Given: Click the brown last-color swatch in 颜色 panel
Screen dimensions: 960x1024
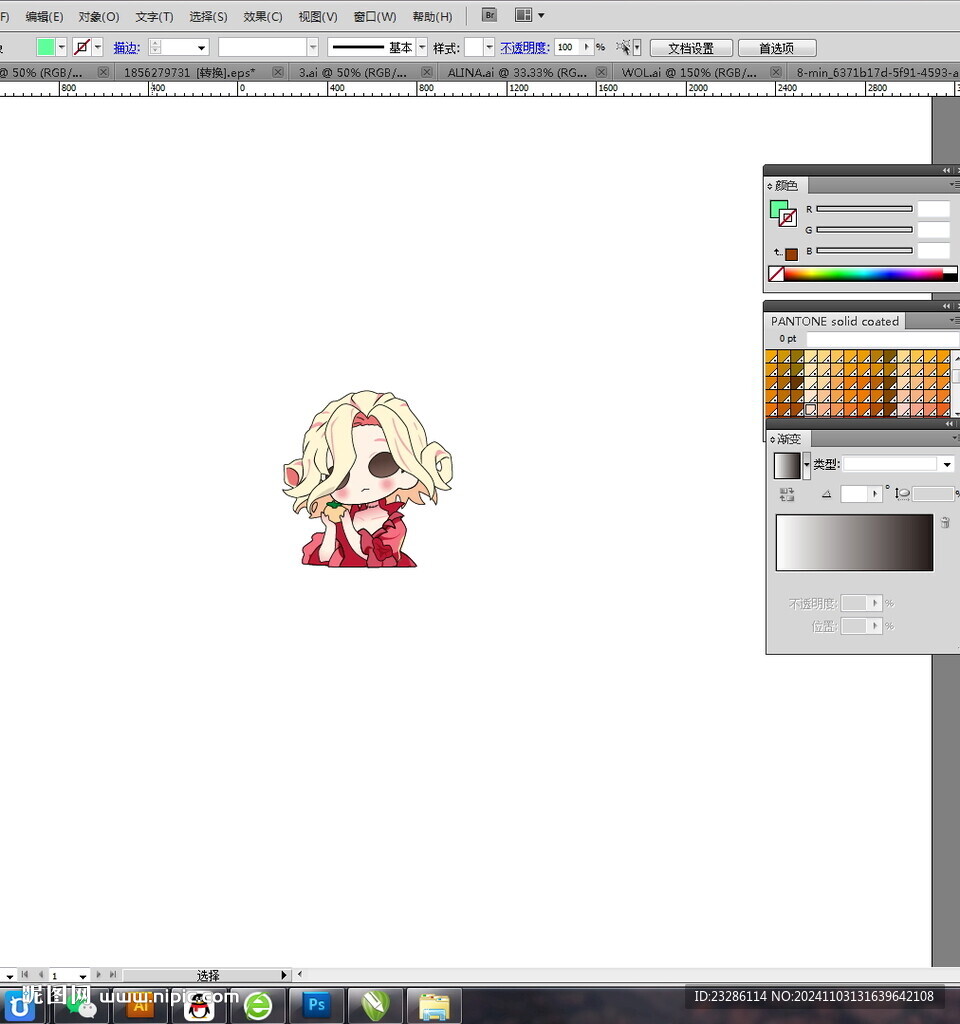Looking at the screenshot, I should pyautogui.click(x=792, y=254).
